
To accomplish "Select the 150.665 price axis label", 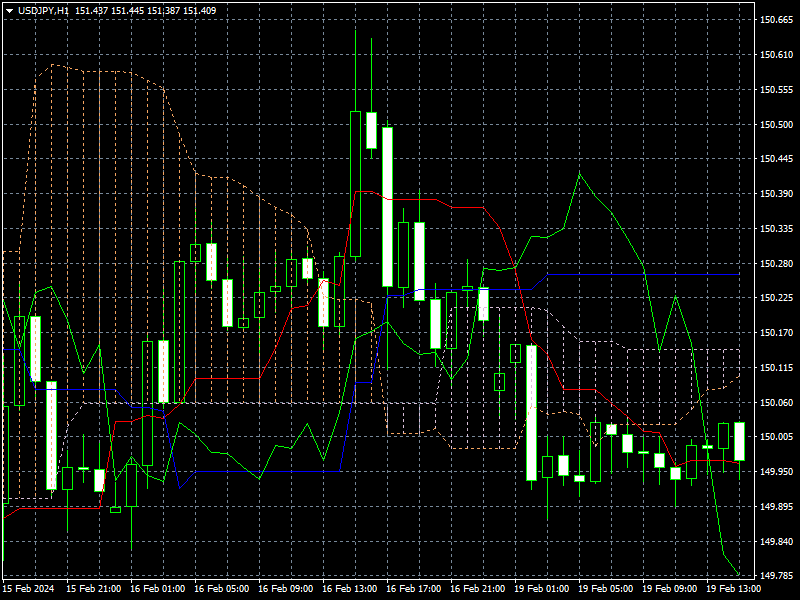I will click(x=775, y=20).
